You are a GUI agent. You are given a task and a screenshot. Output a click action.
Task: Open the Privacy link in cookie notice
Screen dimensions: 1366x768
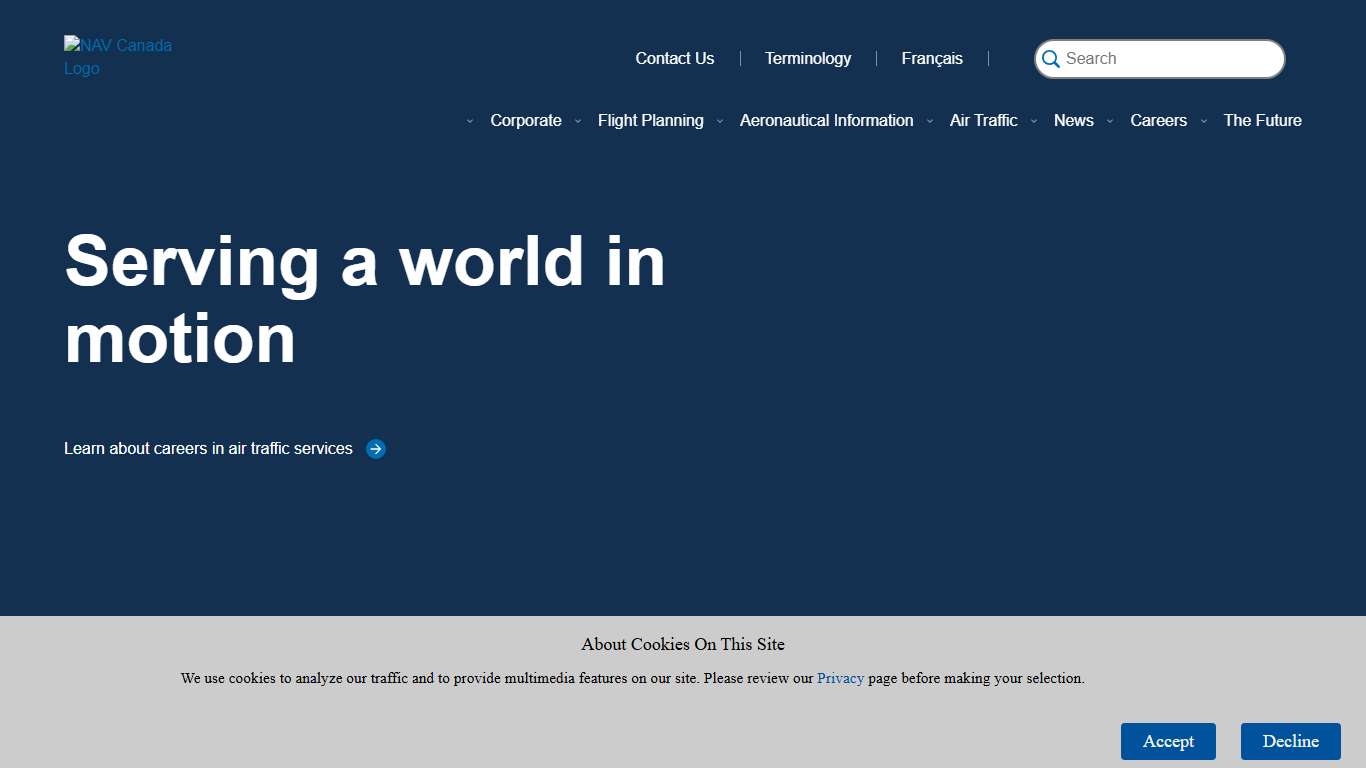coord(840,678)
